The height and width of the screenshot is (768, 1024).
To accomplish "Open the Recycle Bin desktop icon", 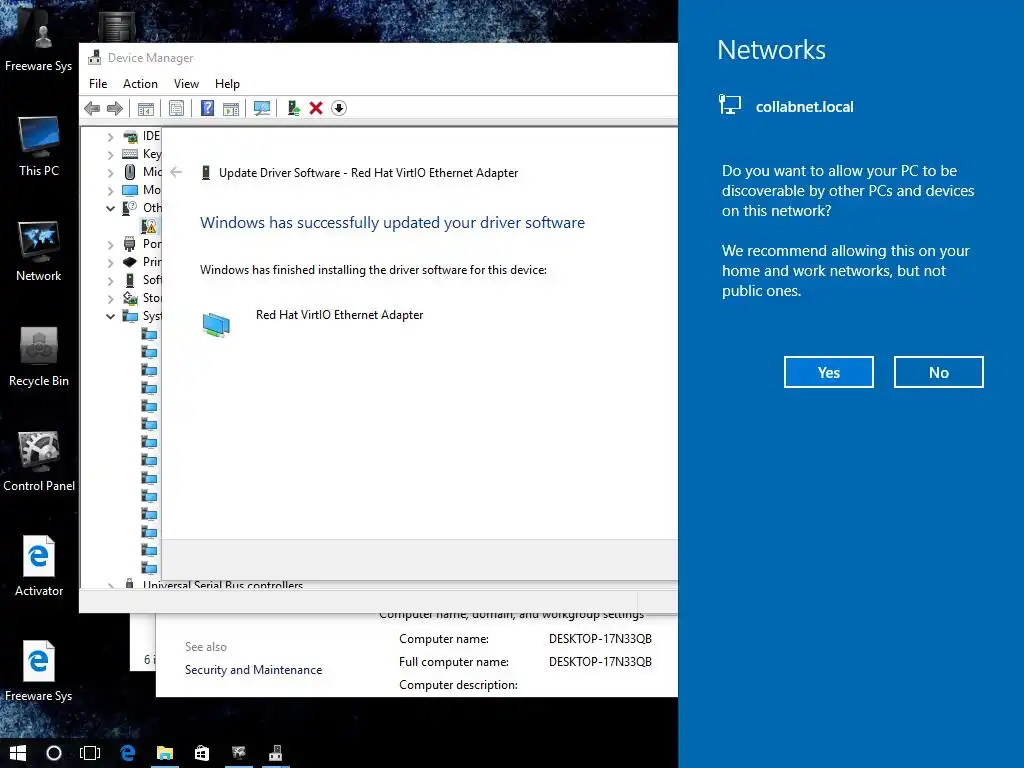I will pos(39,357).
